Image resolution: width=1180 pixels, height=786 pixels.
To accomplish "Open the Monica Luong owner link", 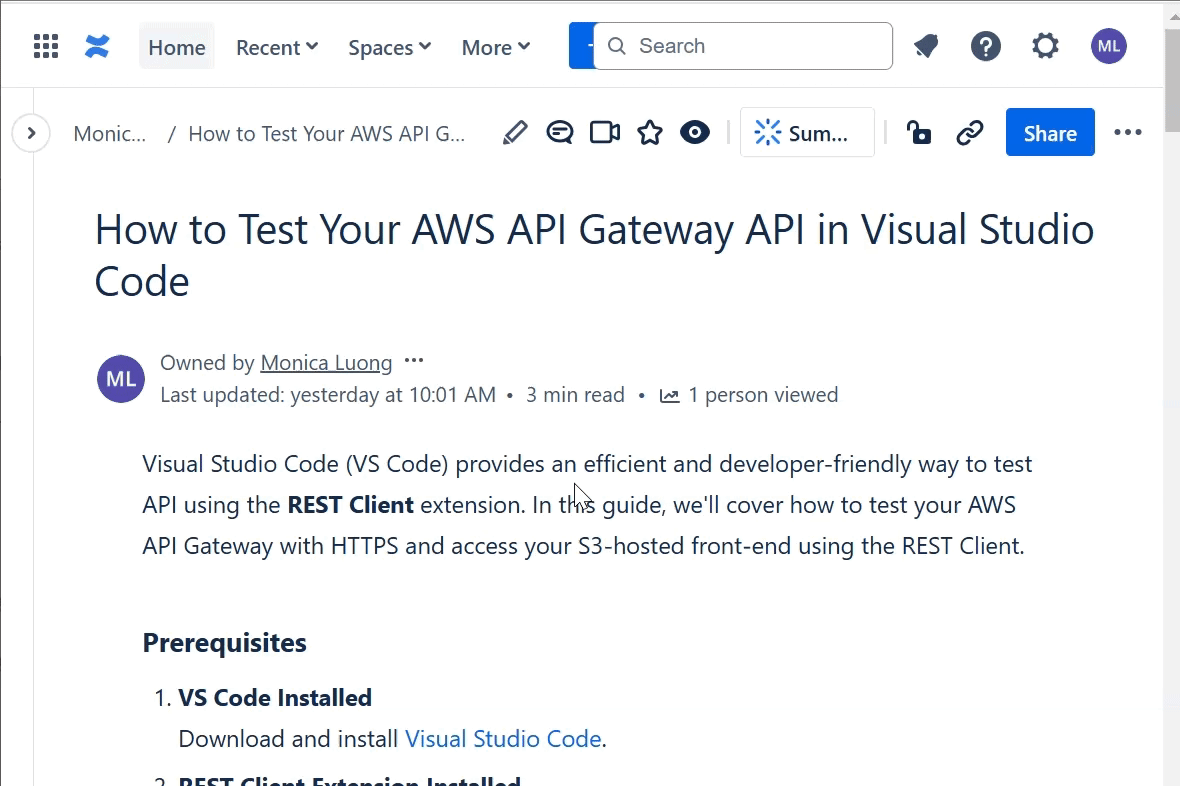I will [326, 363].
